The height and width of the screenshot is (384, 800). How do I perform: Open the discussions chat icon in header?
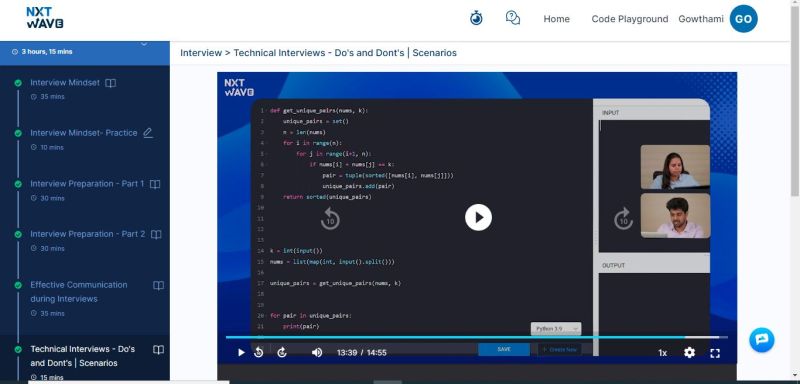tap(513, 18)
